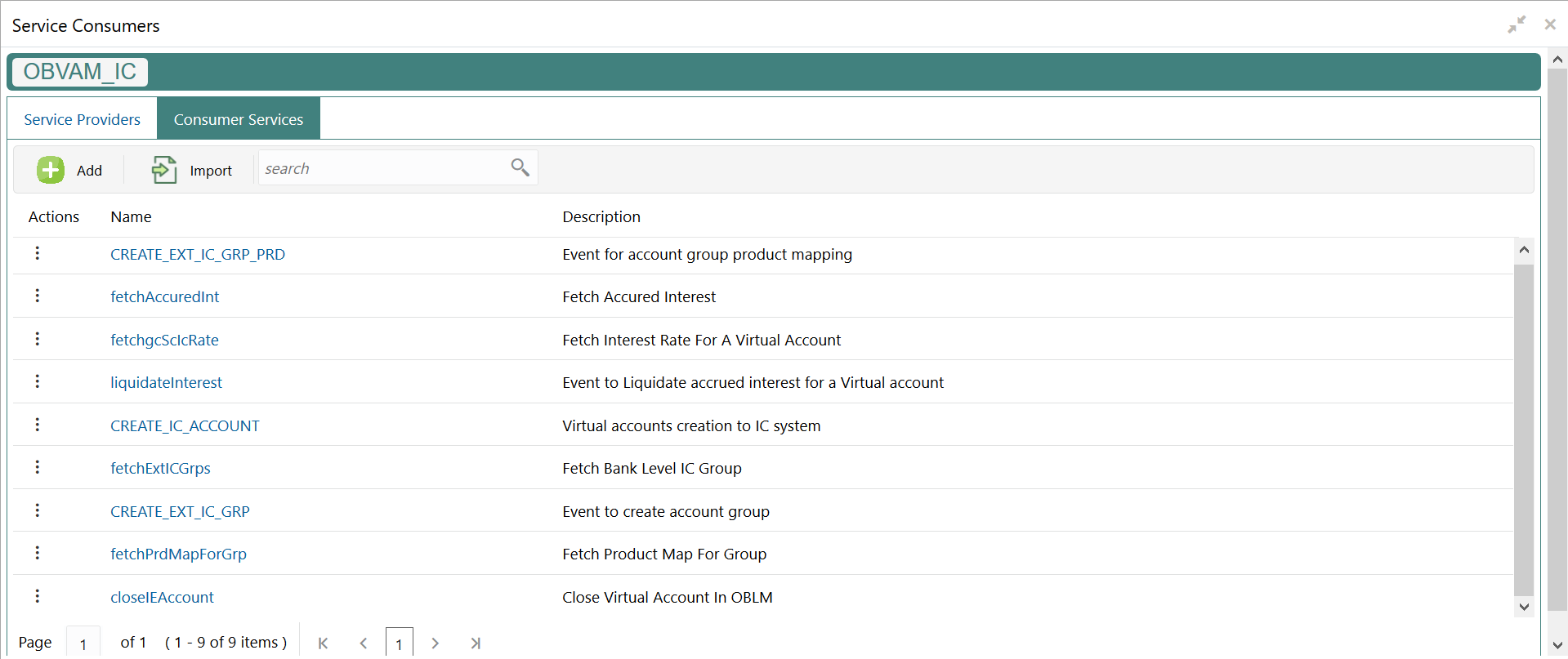Open actions menu for liquidateInterest row

38,381
